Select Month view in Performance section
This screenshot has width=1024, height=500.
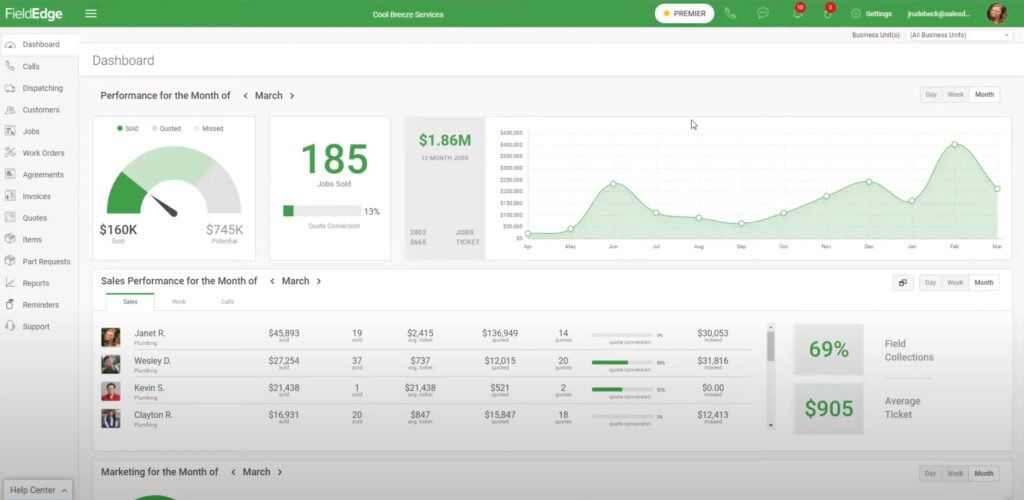pyautogui.click(x=984, y=95)
